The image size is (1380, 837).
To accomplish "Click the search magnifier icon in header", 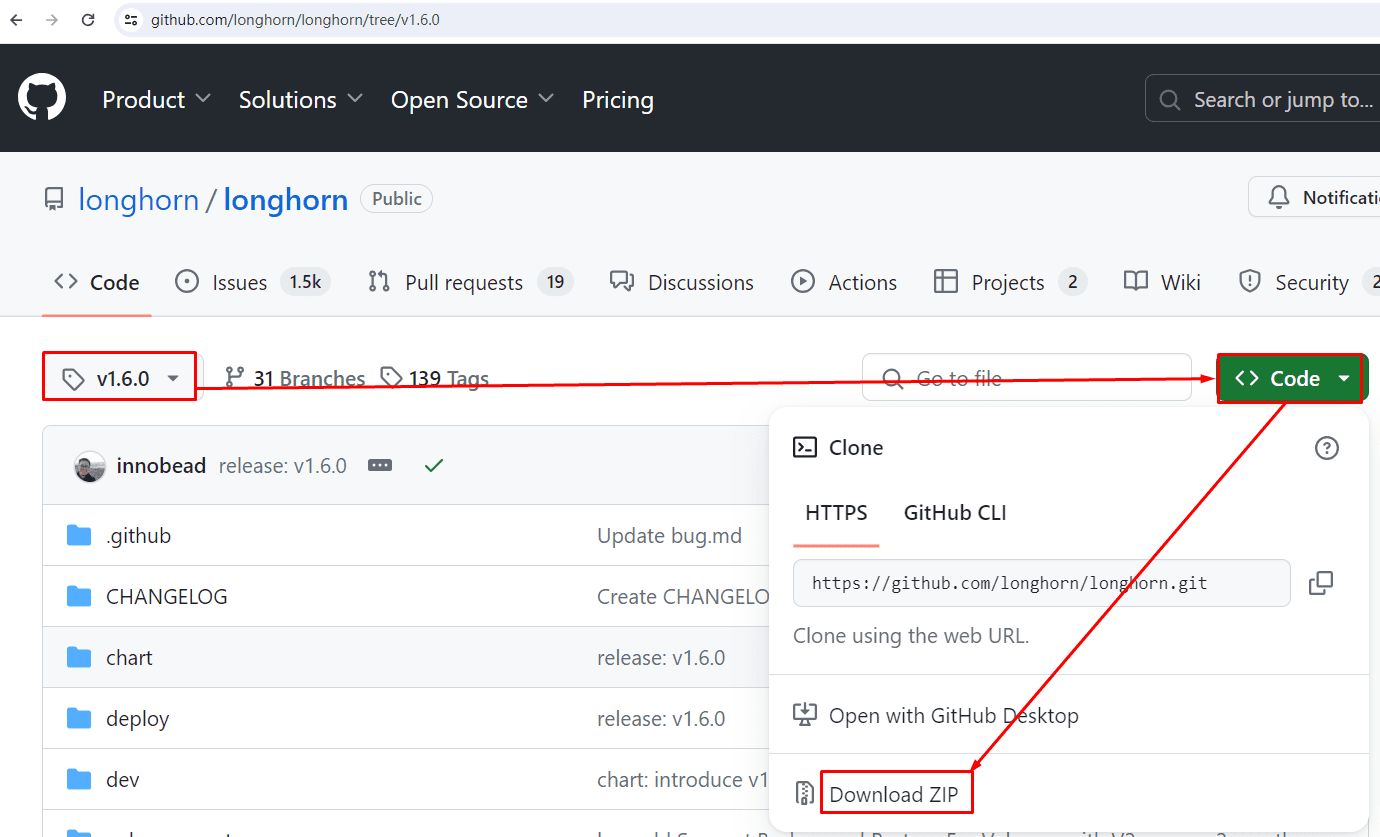I will tap(1169, 100).
